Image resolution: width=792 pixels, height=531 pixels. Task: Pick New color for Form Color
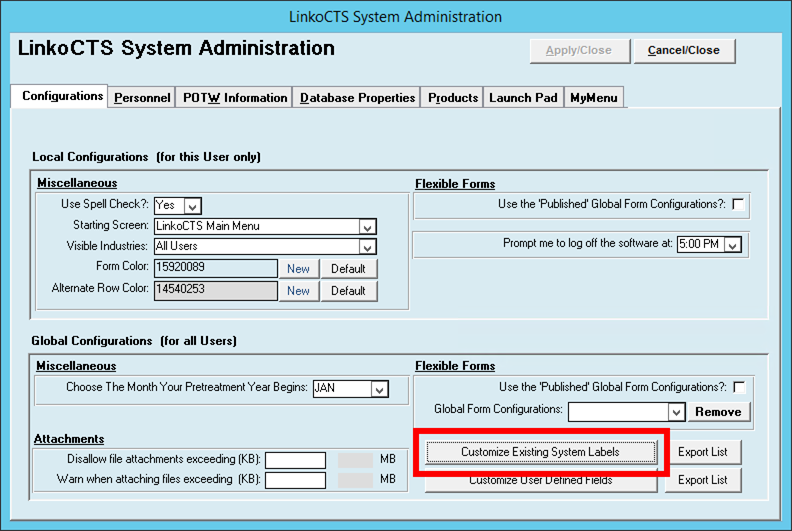[299, 269]
